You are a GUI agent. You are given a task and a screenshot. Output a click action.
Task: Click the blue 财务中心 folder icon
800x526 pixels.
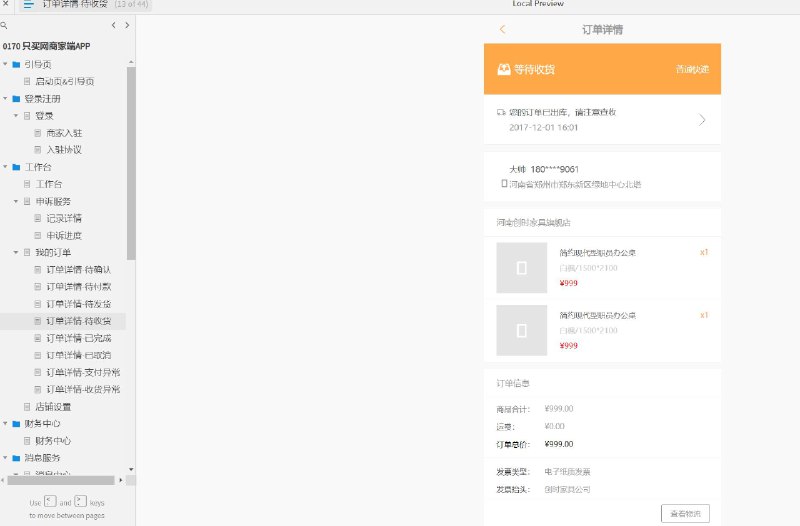(x=16, y=423)
